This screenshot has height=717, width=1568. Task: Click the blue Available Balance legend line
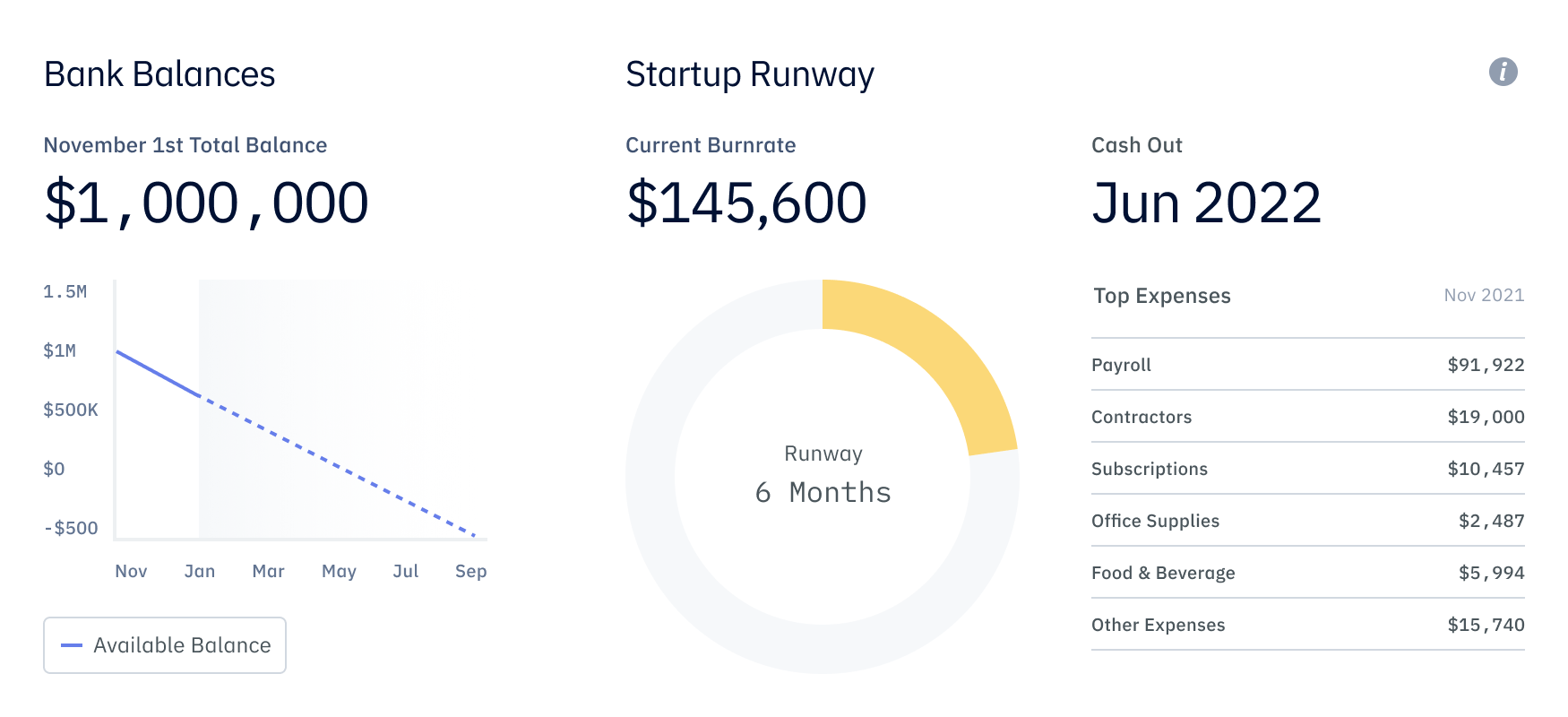click(x=72, y=645)
